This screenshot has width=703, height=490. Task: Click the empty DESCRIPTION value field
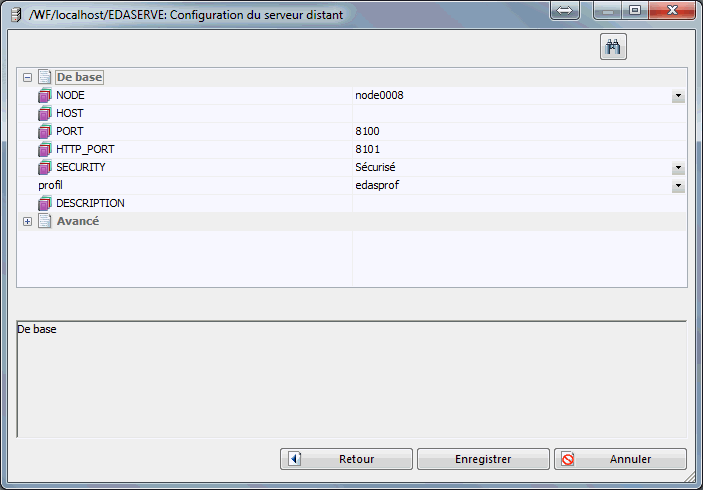[x=519, y=203]
